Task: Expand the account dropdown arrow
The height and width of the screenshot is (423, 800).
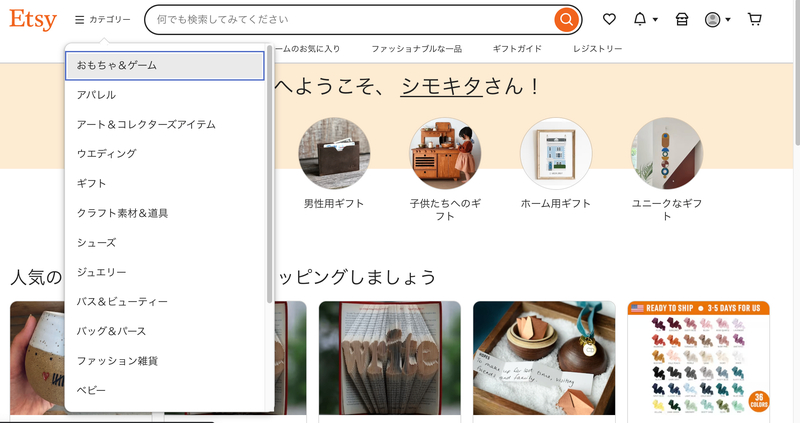Action: [728, 20]
